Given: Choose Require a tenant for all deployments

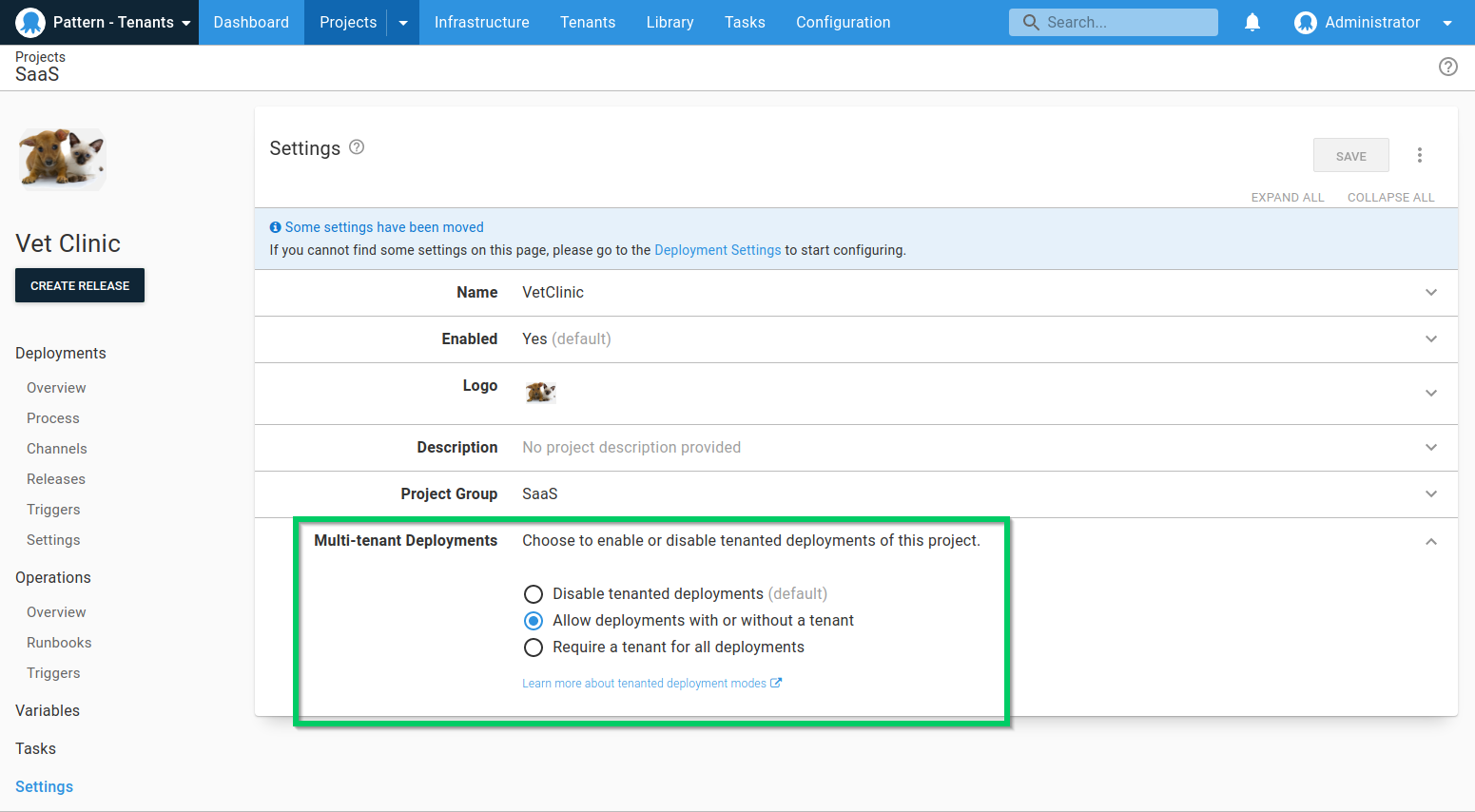Looking at the screenshot, I should [534, 648].
